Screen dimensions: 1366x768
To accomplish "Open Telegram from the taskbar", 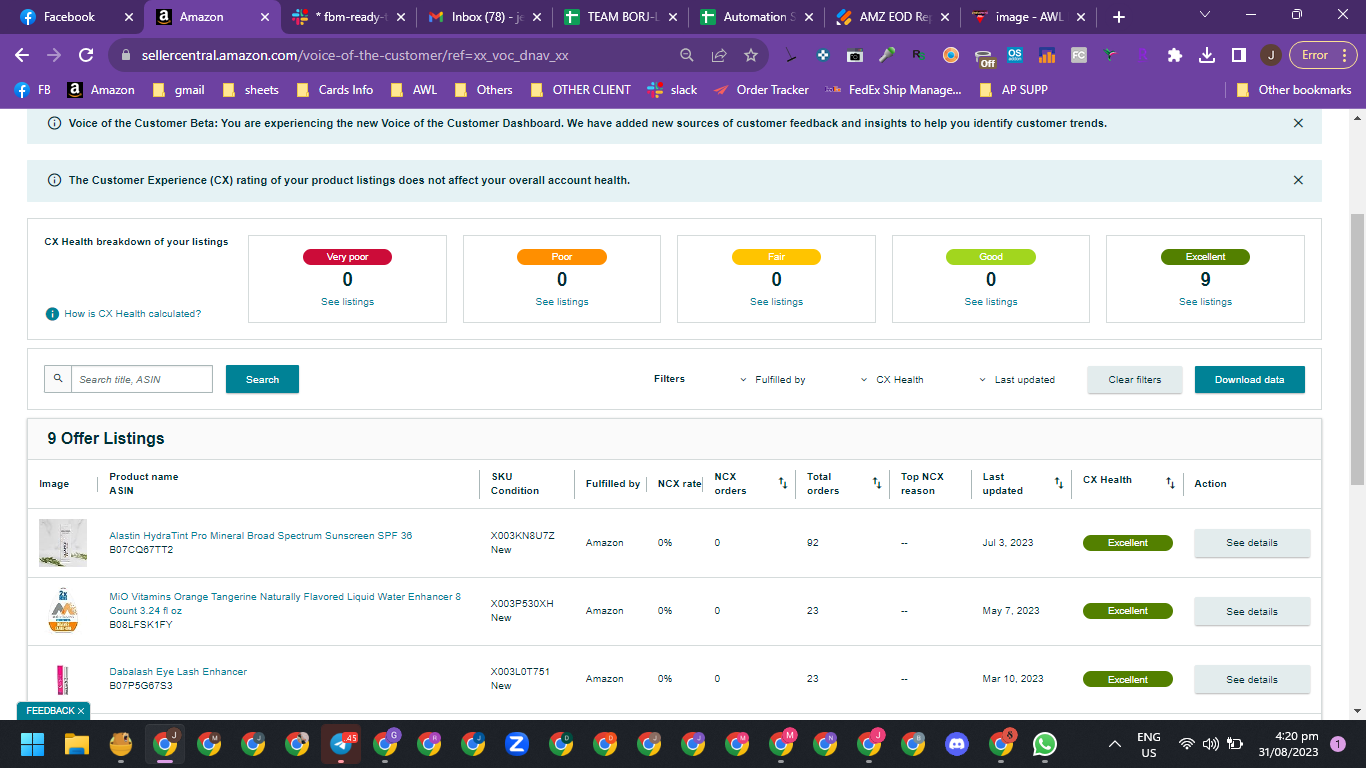I will [x=341, y=743].
